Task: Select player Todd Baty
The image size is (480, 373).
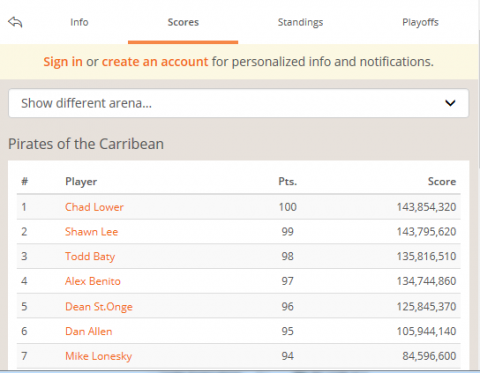Action: point(90,256)
